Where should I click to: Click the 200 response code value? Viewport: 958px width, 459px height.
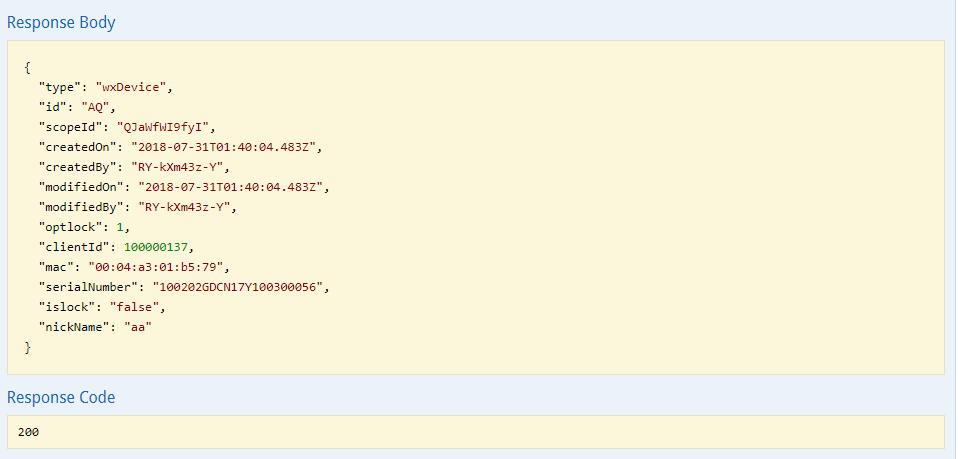tap(29, 432)
